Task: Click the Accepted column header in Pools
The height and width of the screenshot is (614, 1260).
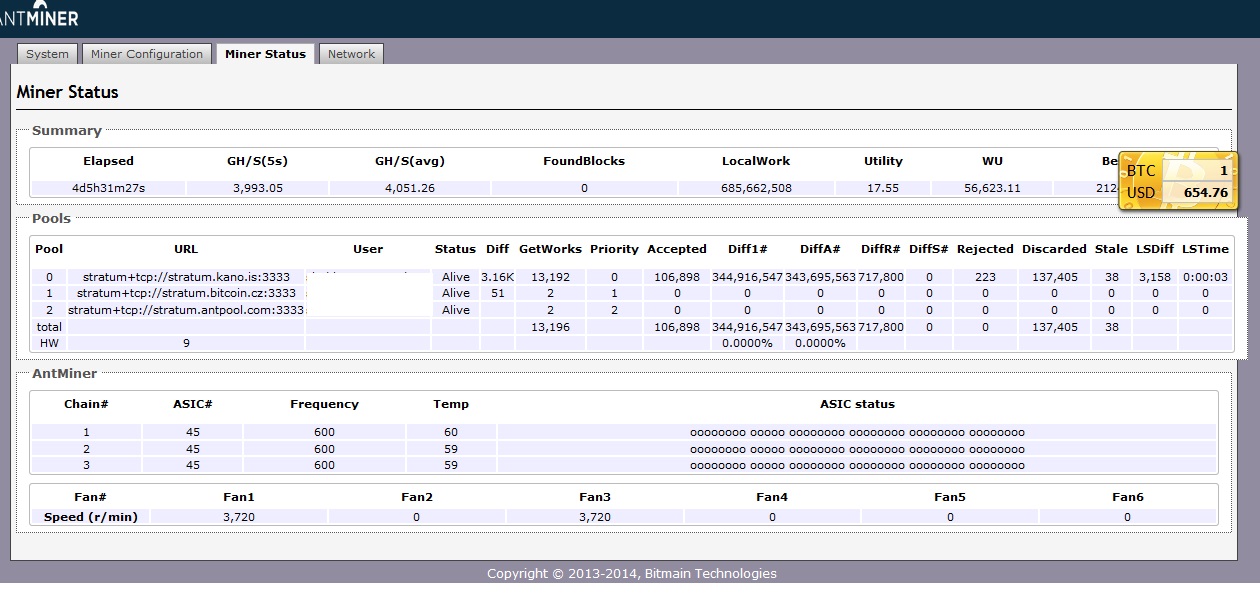Action: click(x=676, y=249)
